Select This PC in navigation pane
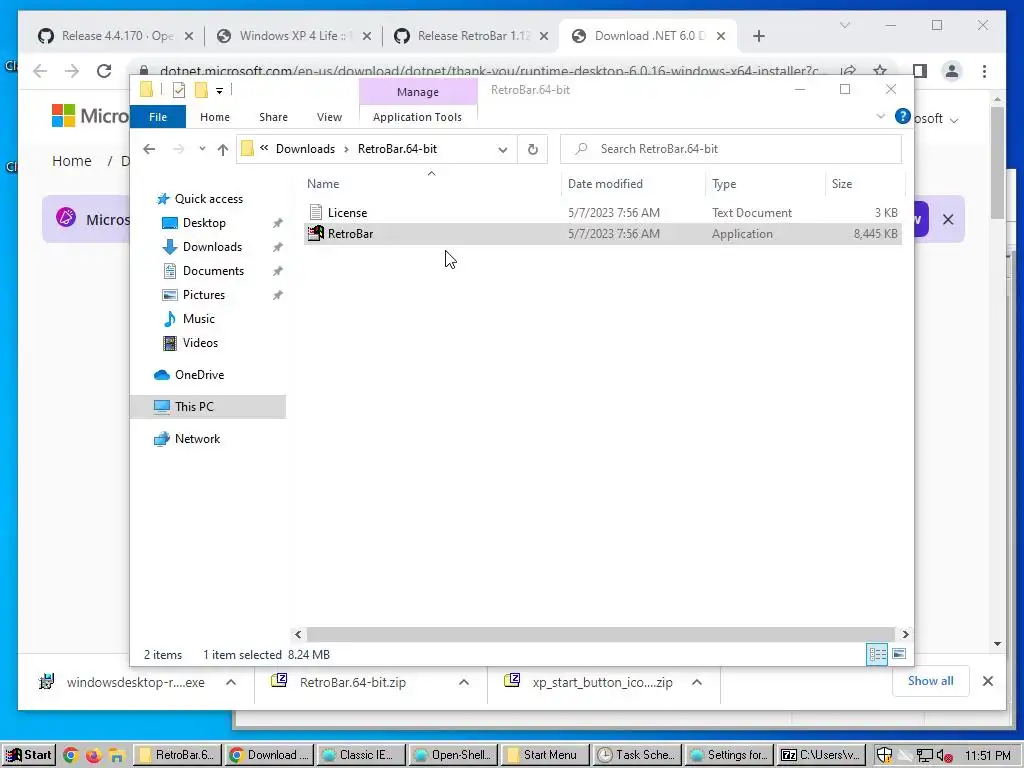The image size is (1024, 768). click(x=208, y=407)
